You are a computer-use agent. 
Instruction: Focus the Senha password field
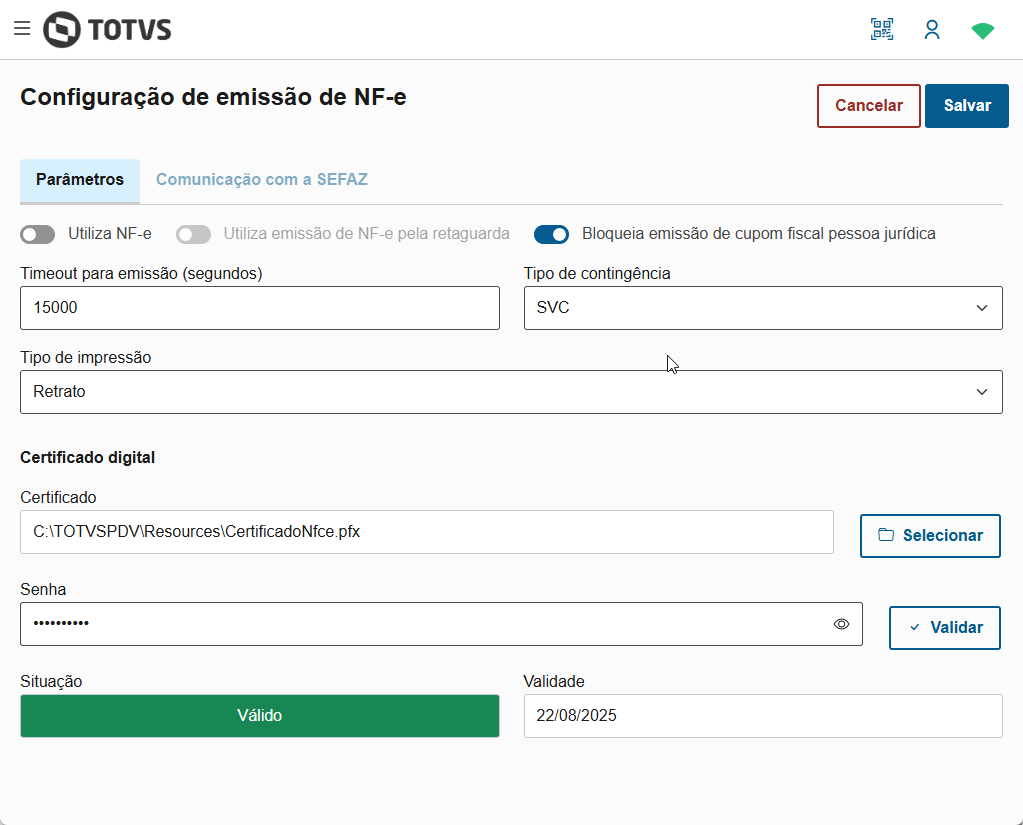click(420, 624)
